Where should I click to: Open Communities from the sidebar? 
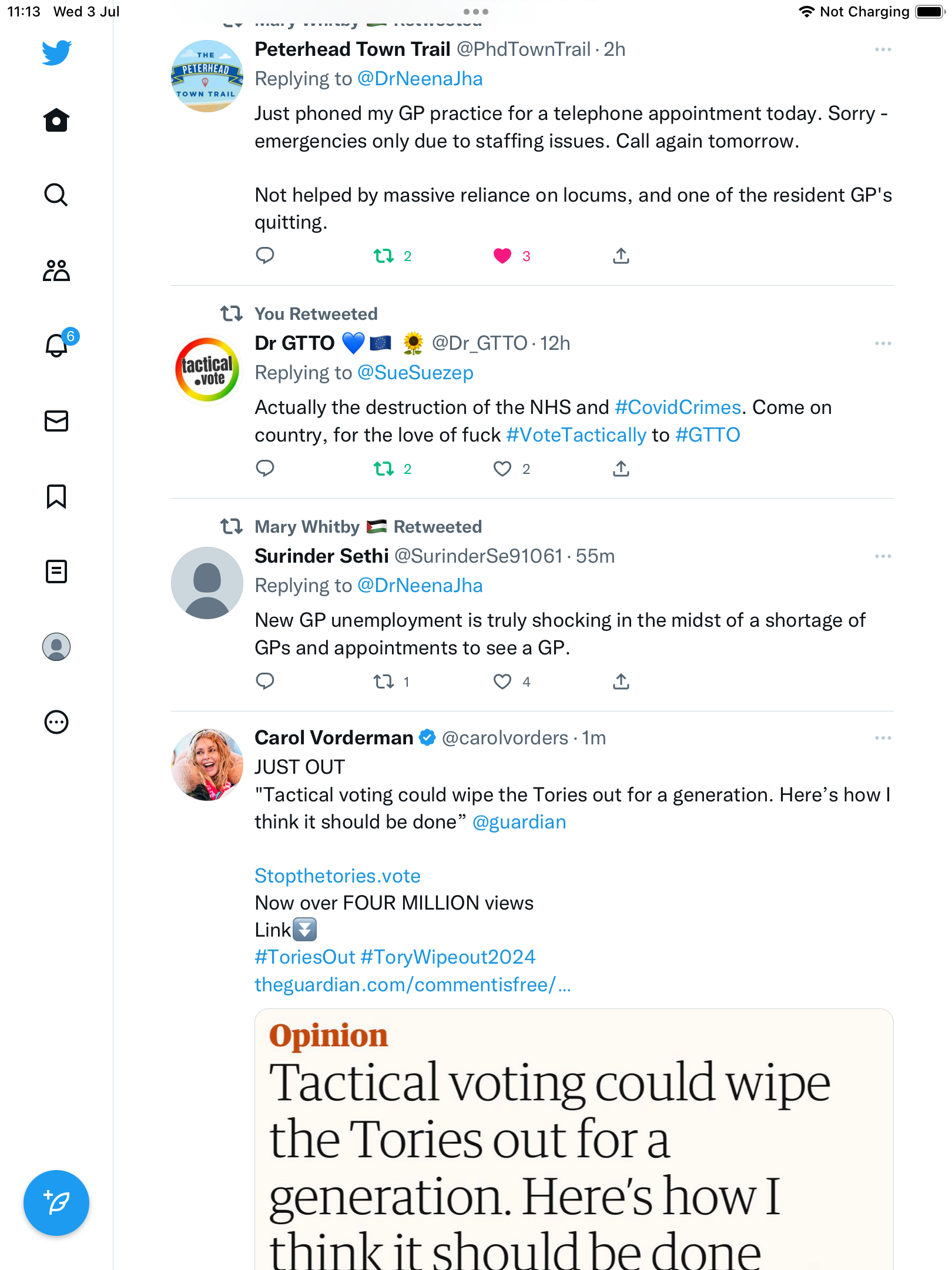[x=56, y=270]
